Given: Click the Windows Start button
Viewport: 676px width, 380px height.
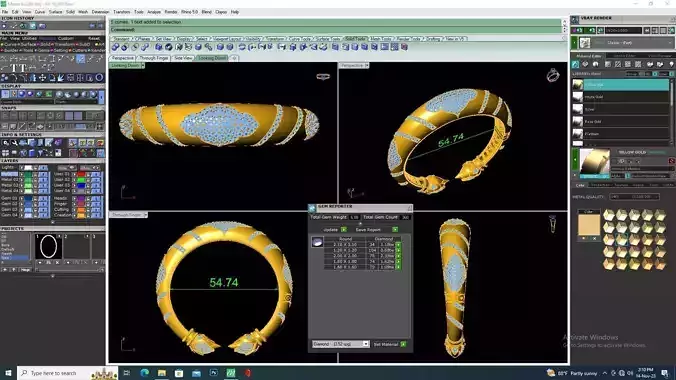Looking at the screenshot, I should pyautogui.click(x=8, y=373).
